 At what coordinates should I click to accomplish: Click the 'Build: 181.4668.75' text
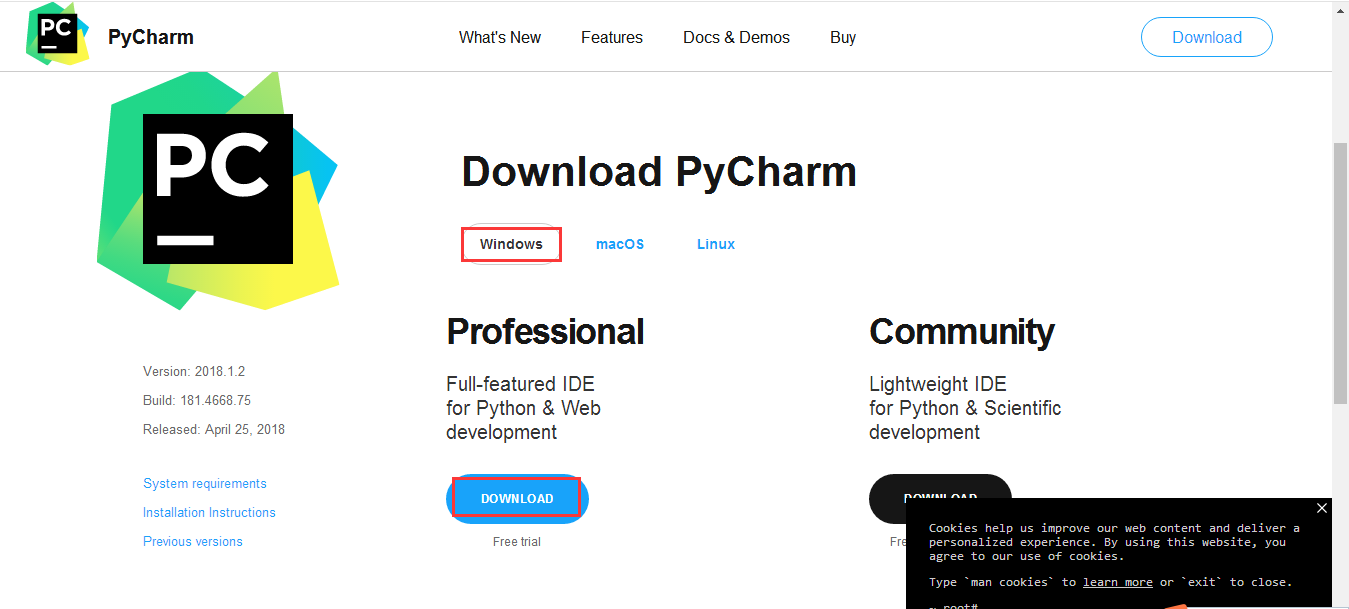coord(197,400)
